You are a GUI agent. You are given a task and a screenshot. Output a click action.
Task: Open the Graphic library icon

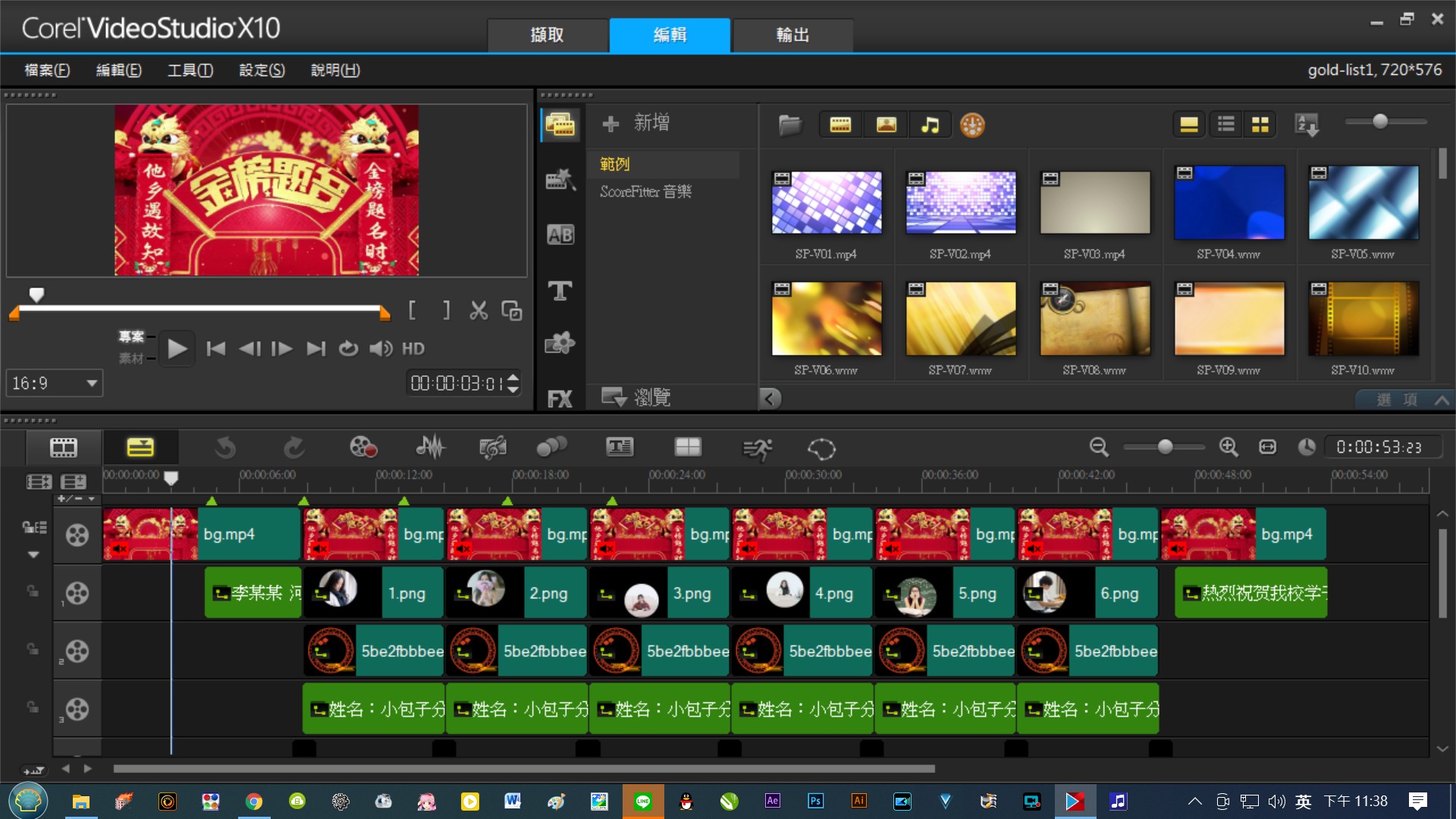coord(560,344)
